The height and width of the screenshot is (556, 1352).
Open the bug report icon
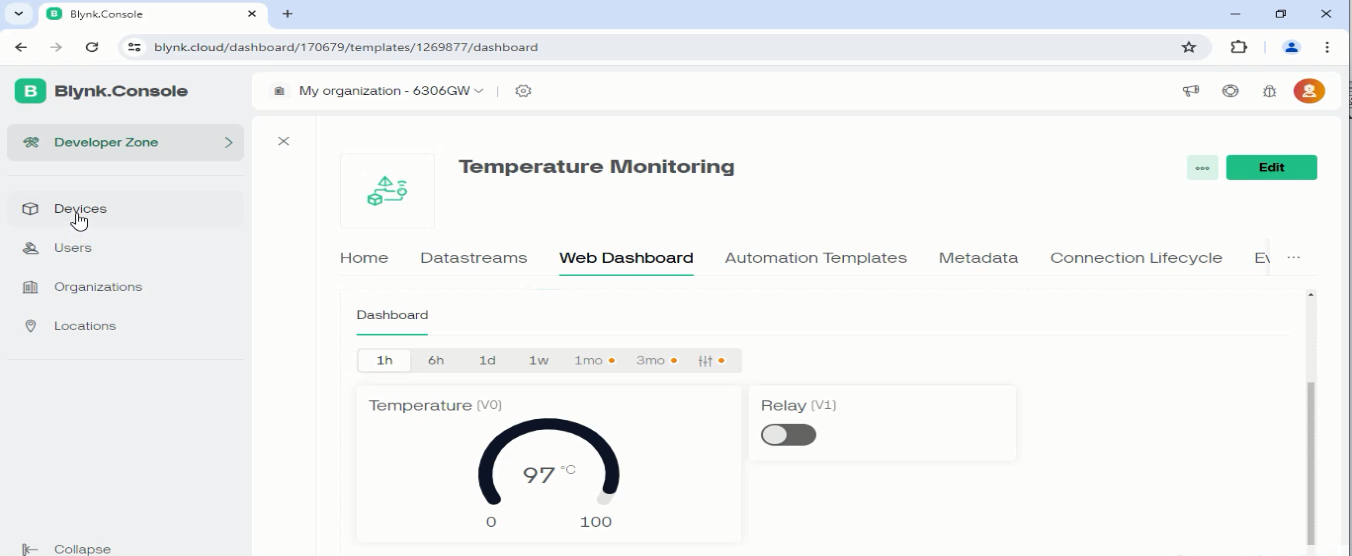click(1270, 91)
